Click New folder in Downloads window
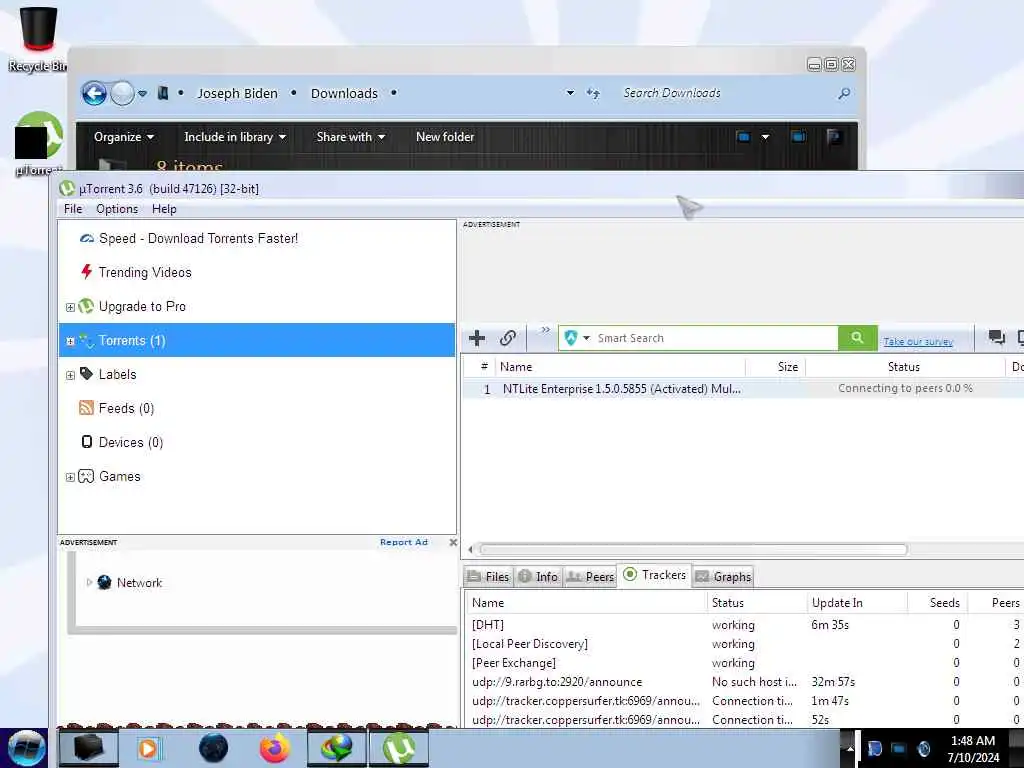Viewport: 1024px width, 768px height. click(x=445, y=136)
